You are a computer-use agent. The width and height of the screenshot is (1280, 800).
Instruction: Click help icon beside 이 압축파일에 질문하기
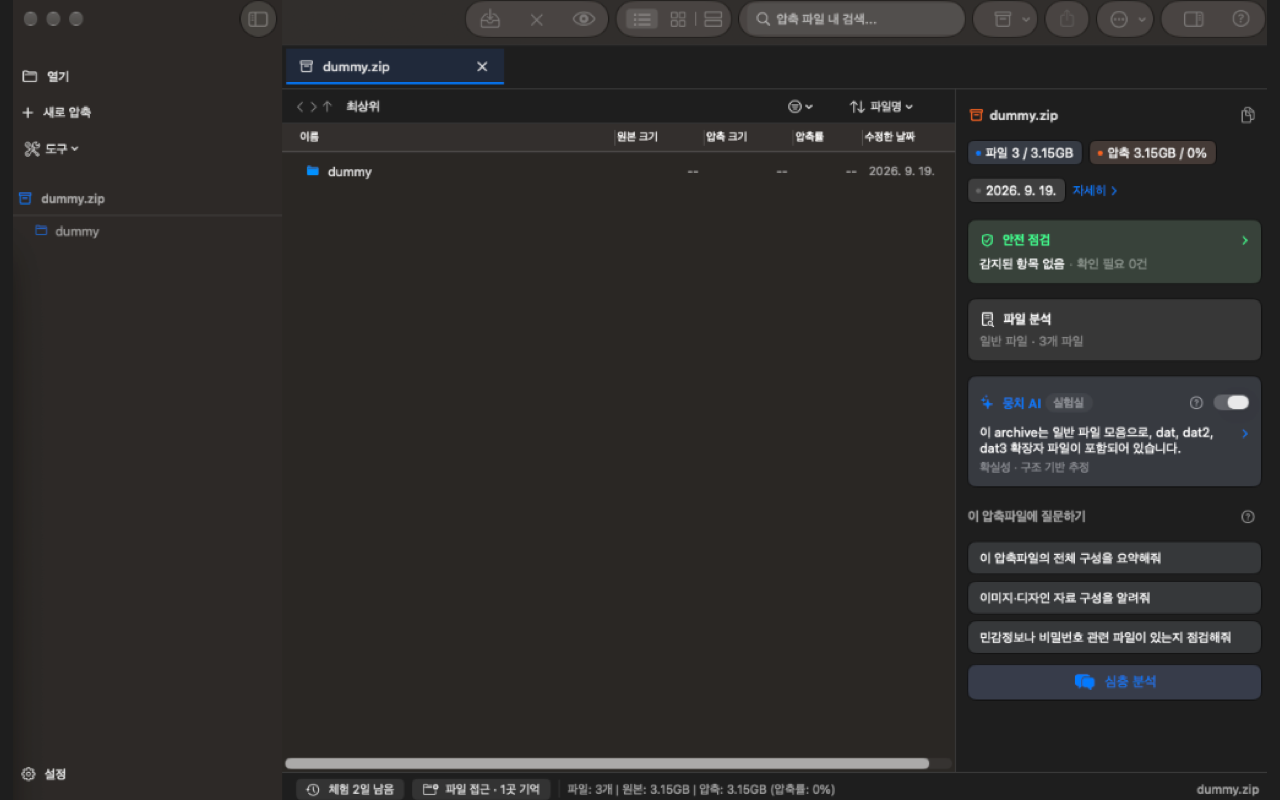tap(1247, 517)
